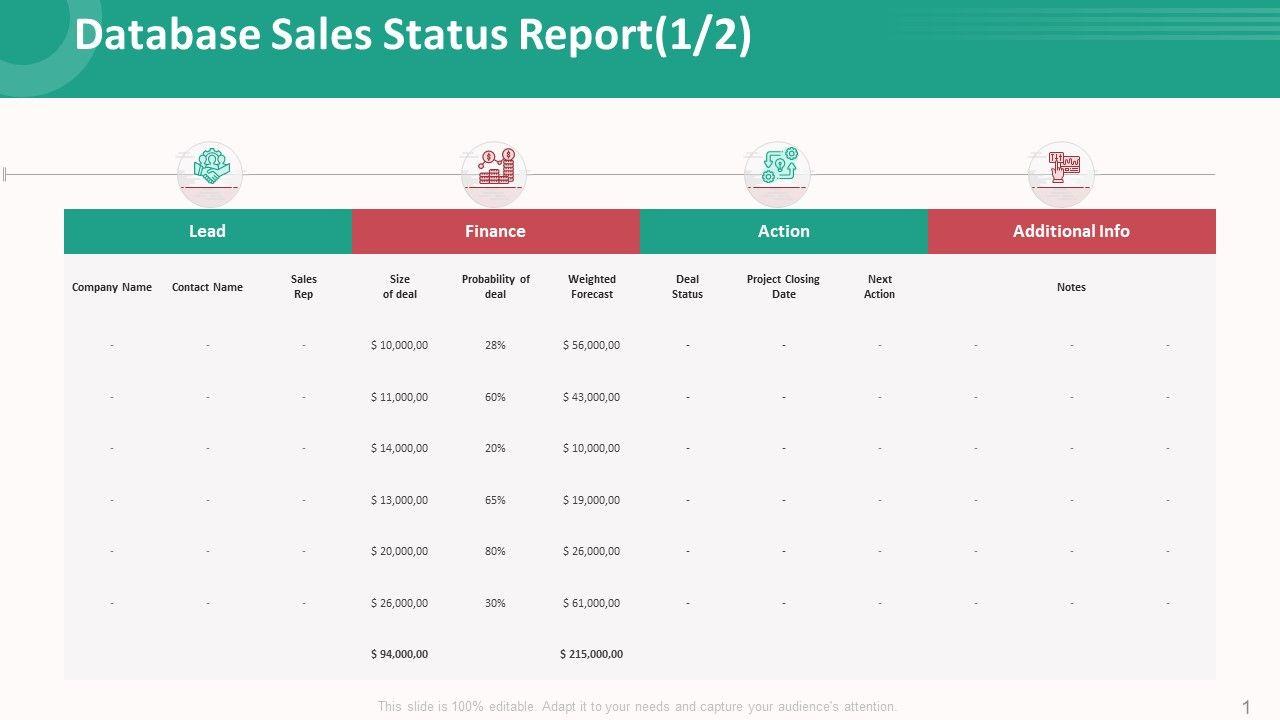The image size is (1280, 720).
Task: Click the Notes column header
Action: tap(1071, 287)
